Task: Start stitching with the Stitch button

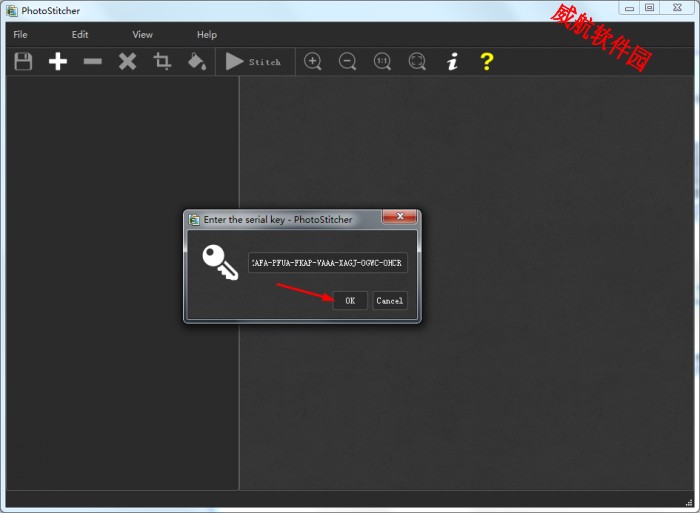Action: pyautogui.click(x=254, y=62)
